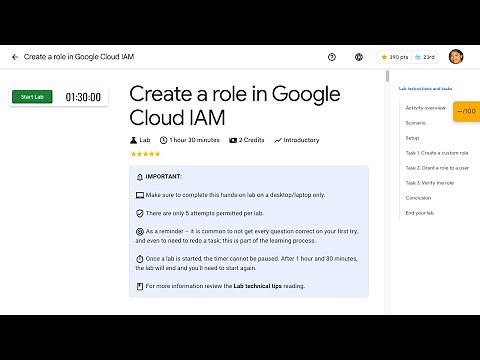480x360 pixels.
Task: Click the book icon beside For more information
Action: click(140, 286)
